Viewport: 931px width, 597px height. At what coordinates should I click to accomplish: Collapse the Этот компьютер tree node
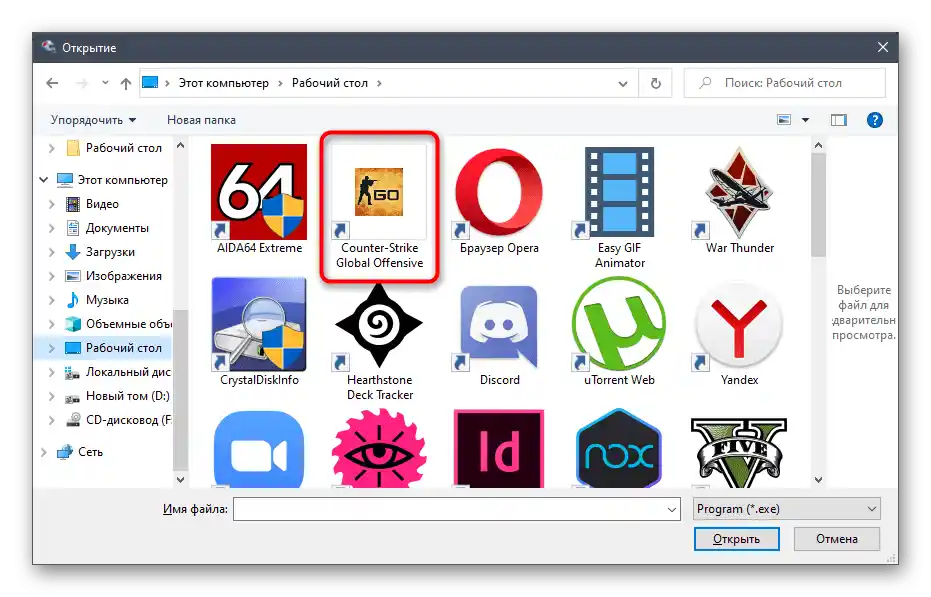pyautogui.click(x=43, y=179)
